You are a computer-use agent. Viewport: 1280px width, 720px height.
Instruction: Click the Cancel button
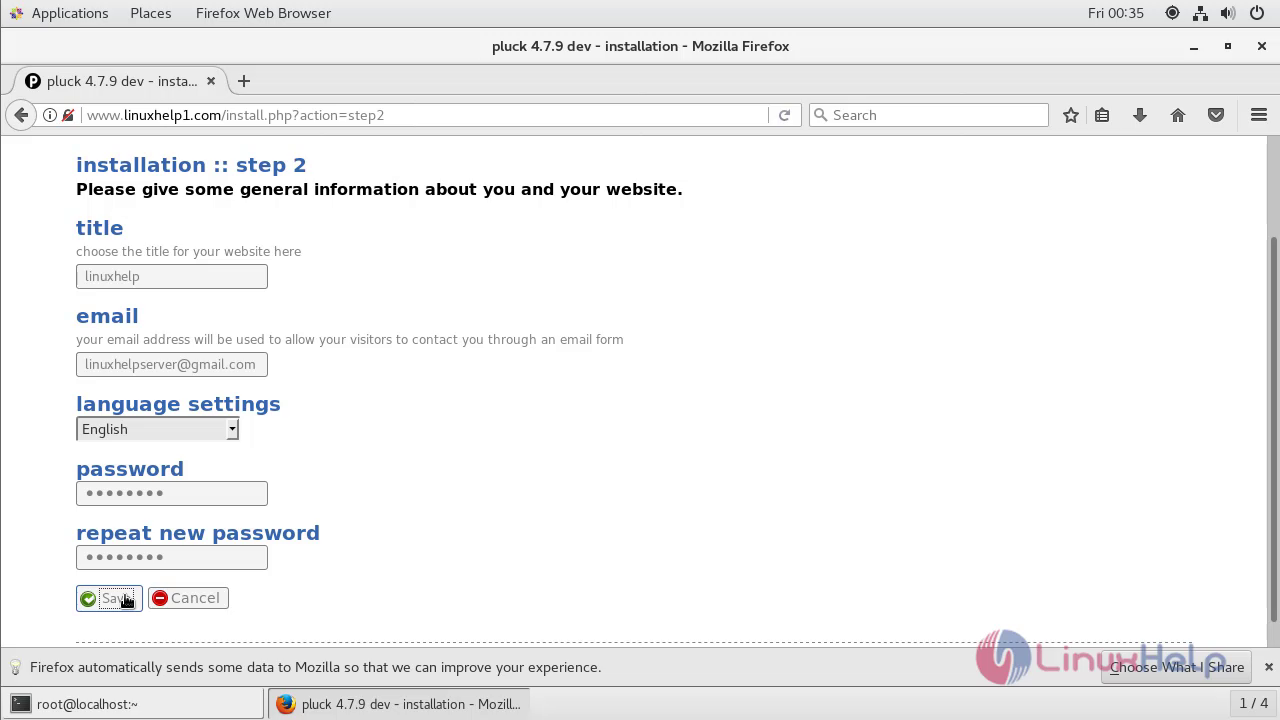click(x=188, y=598)
